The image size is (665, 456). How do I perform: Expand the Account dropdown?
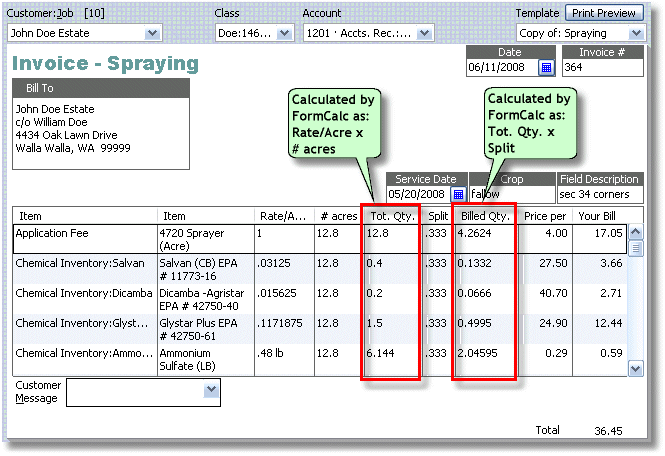[424, 33]
